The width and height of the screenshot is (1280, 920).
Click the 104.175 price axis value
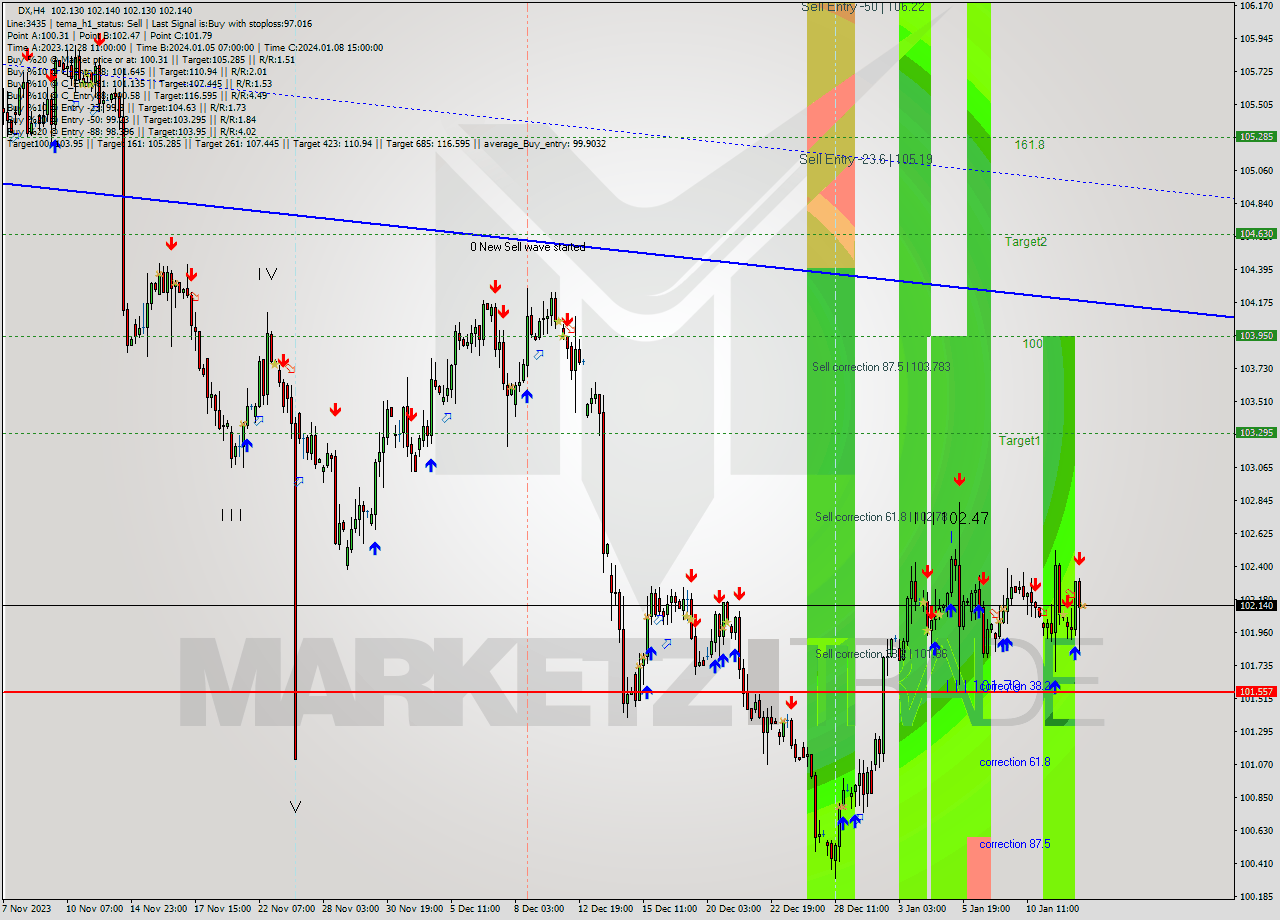pyautogui.click(x=1256, y=302)
